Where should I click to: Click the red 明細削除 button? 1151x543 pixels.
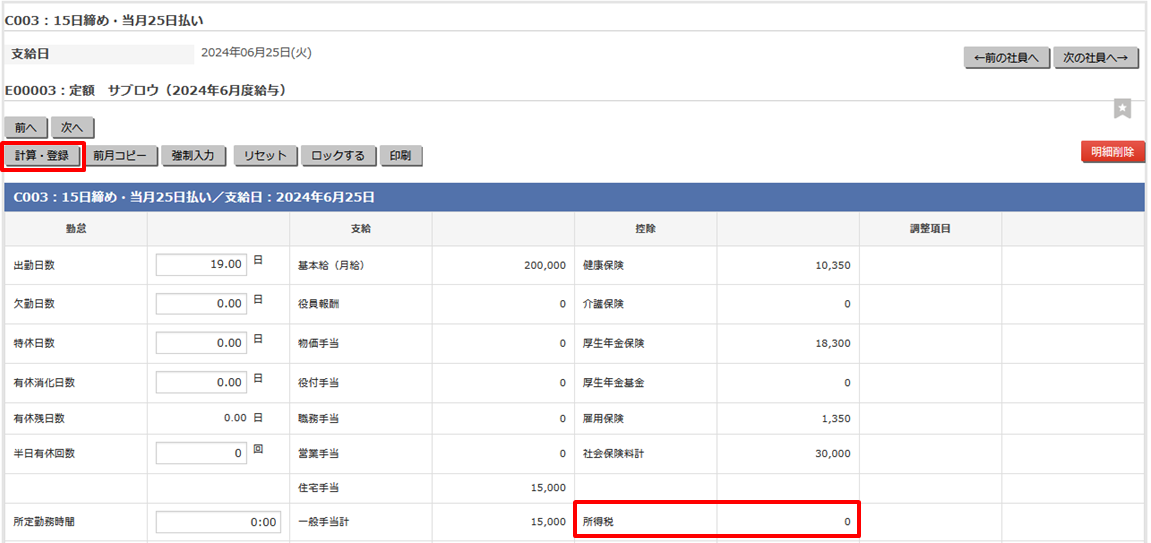pyautogui.click(x=1112, y=152)
